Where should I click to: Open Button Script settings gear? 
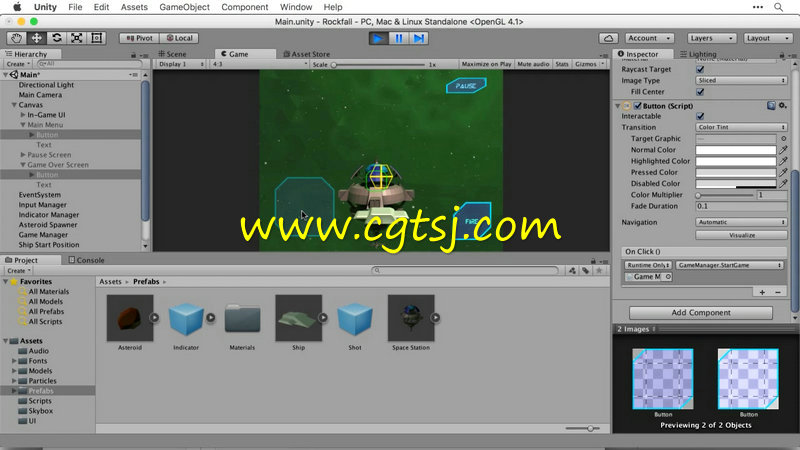782,106
